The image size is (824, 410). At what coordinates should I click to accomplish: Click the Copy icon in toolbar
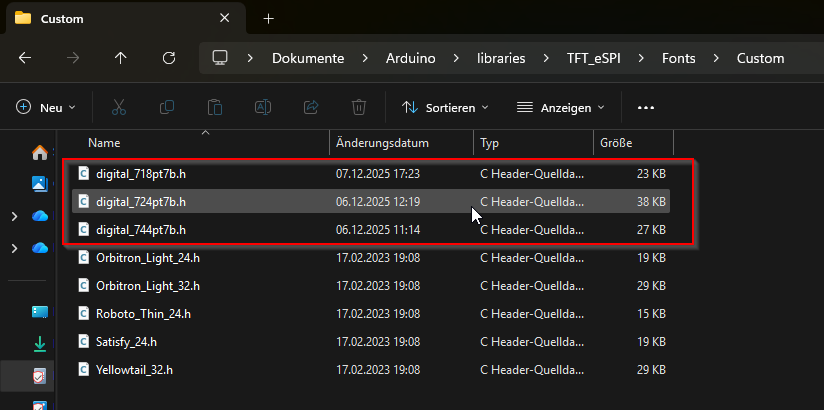[167, 107]
